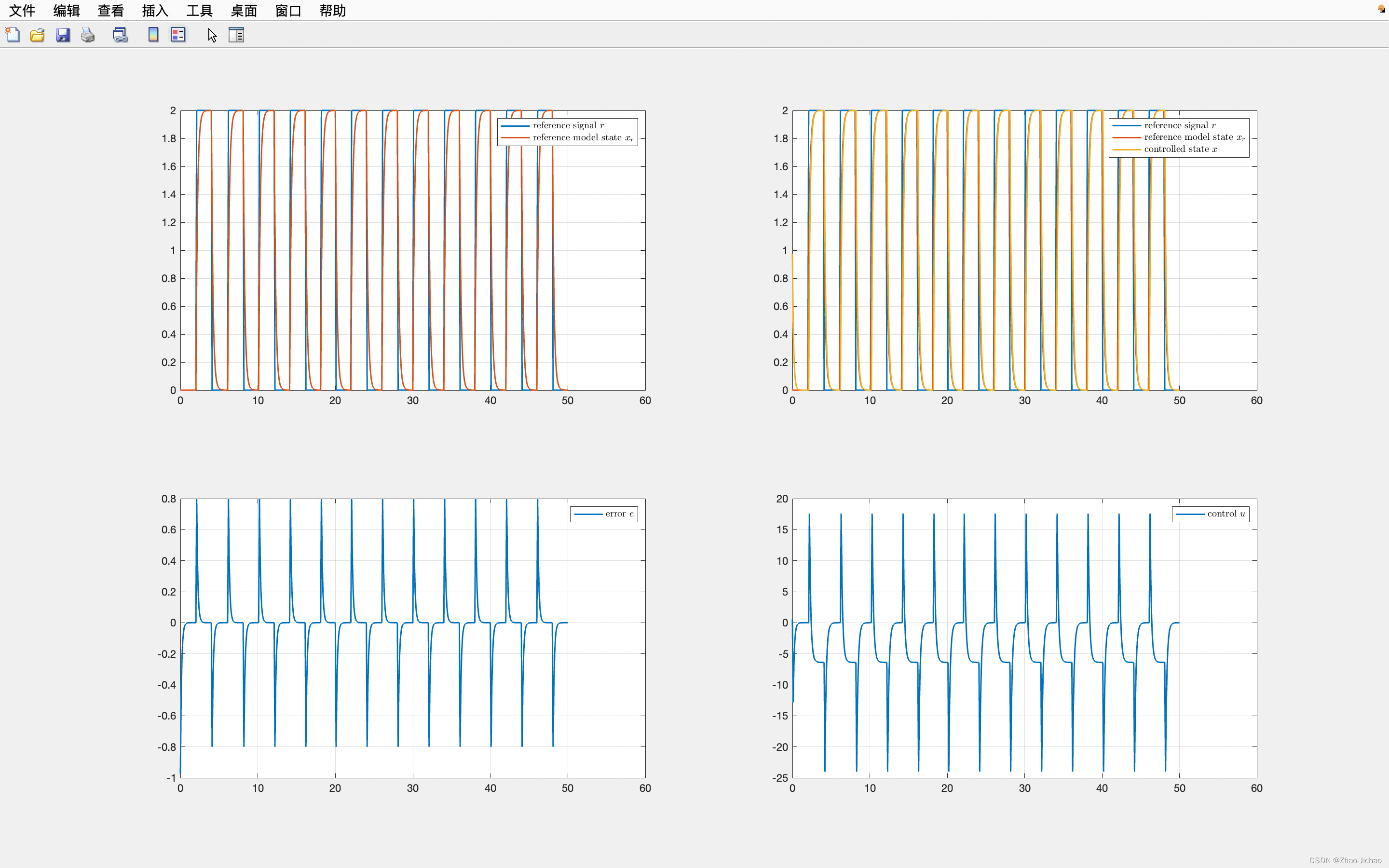1389x868 pixels.
Task: Click the New Figure icon
Action: point(13,35)
